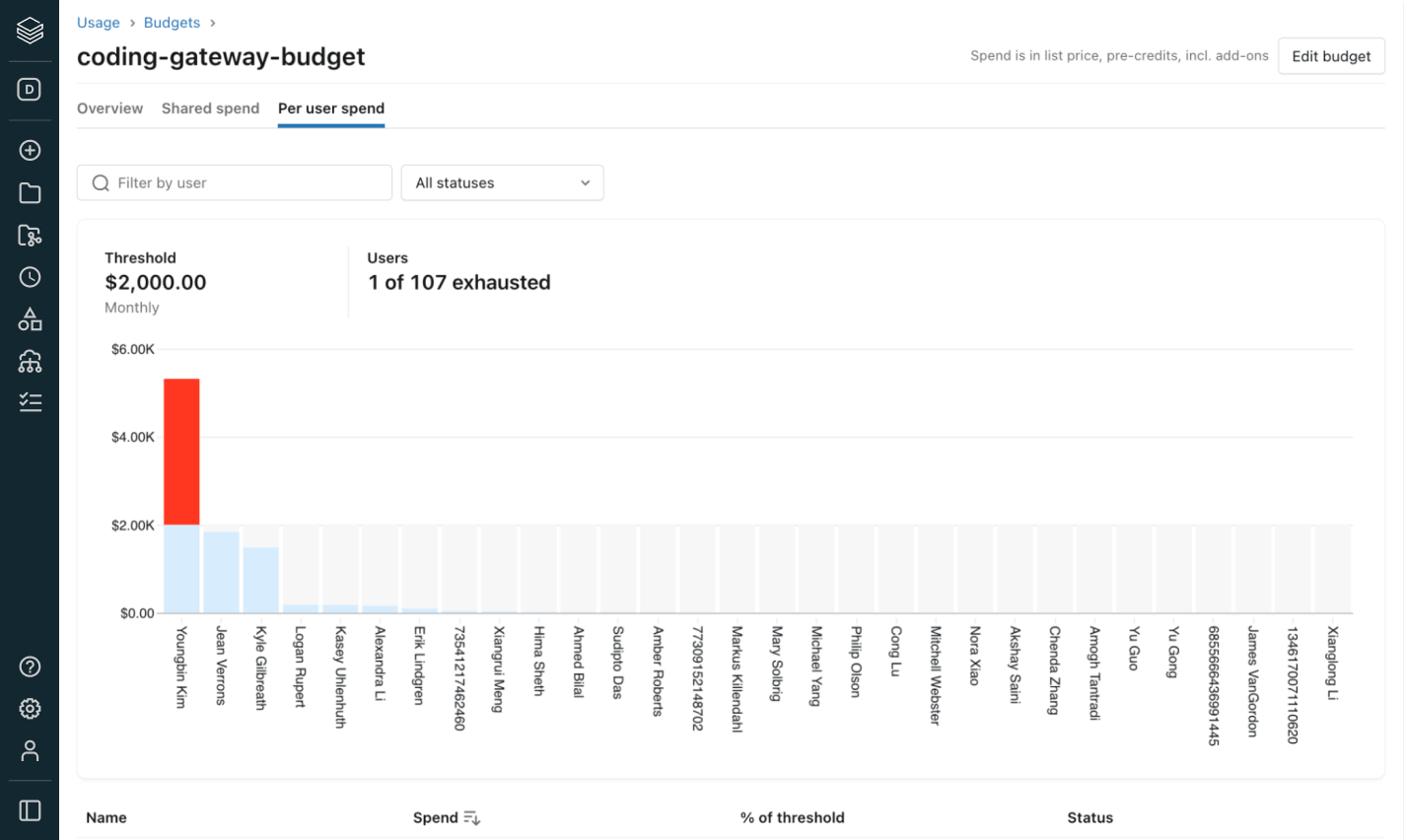
Task: Click the Yu Guo axis label
Action: 1134,649
